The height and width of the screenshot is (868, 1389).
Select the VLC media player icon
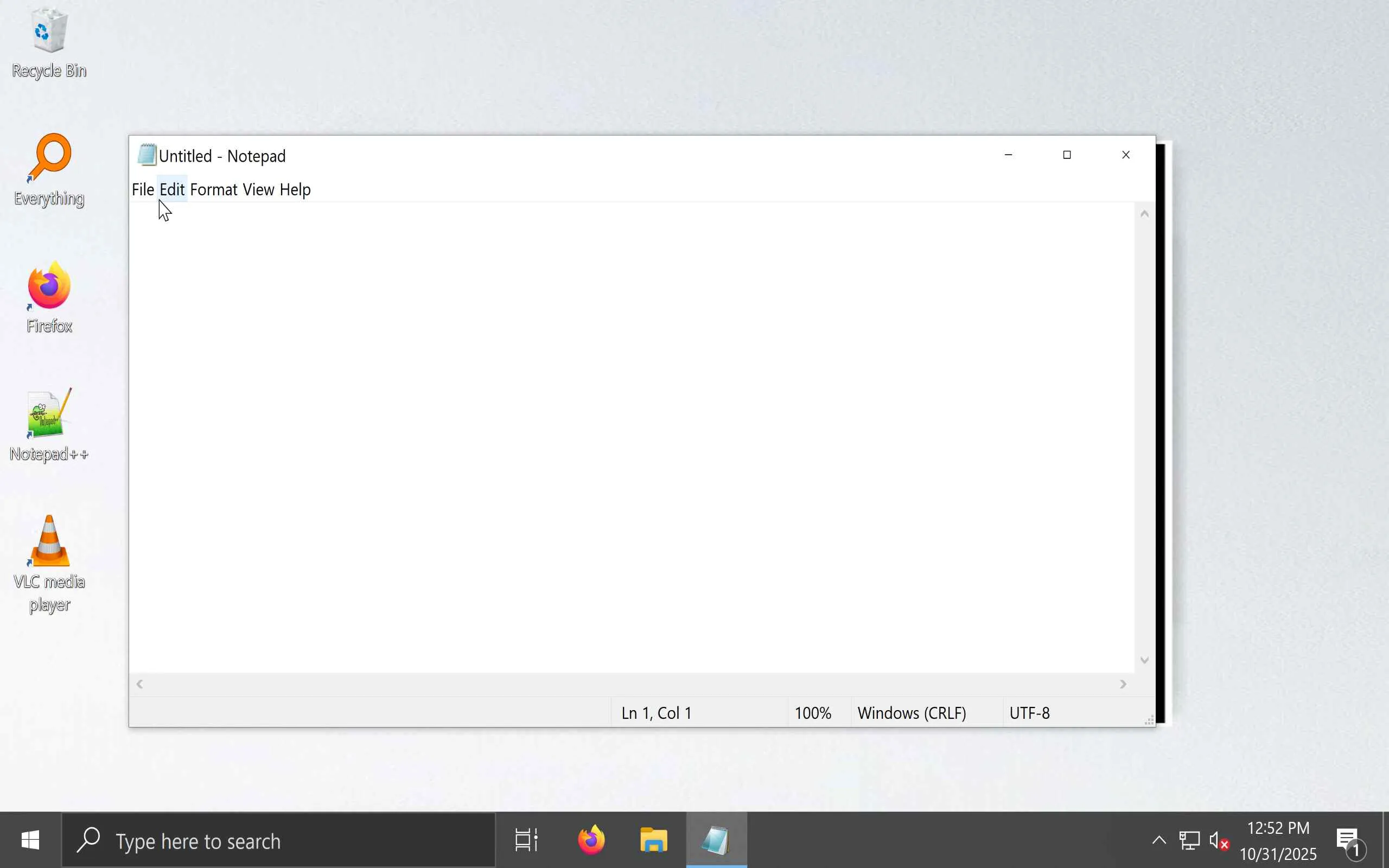pos(49,563)
